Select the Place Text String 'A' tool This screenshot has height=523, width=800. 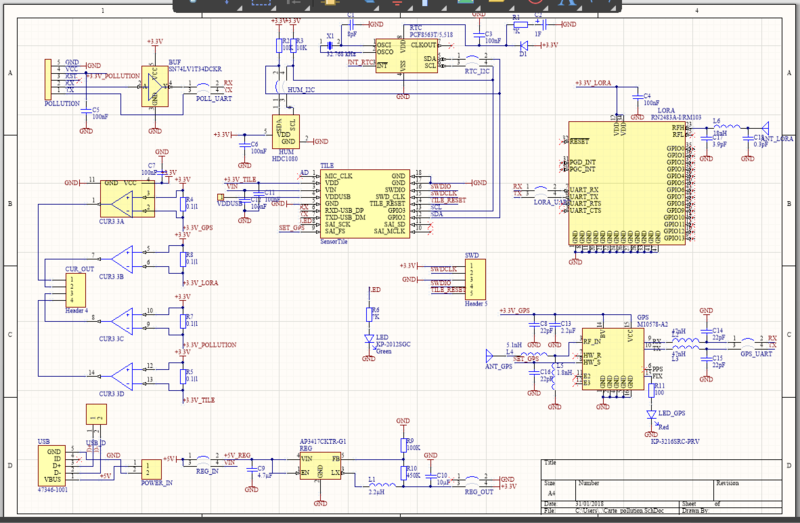pyautogui.click(x=564, y=3)
